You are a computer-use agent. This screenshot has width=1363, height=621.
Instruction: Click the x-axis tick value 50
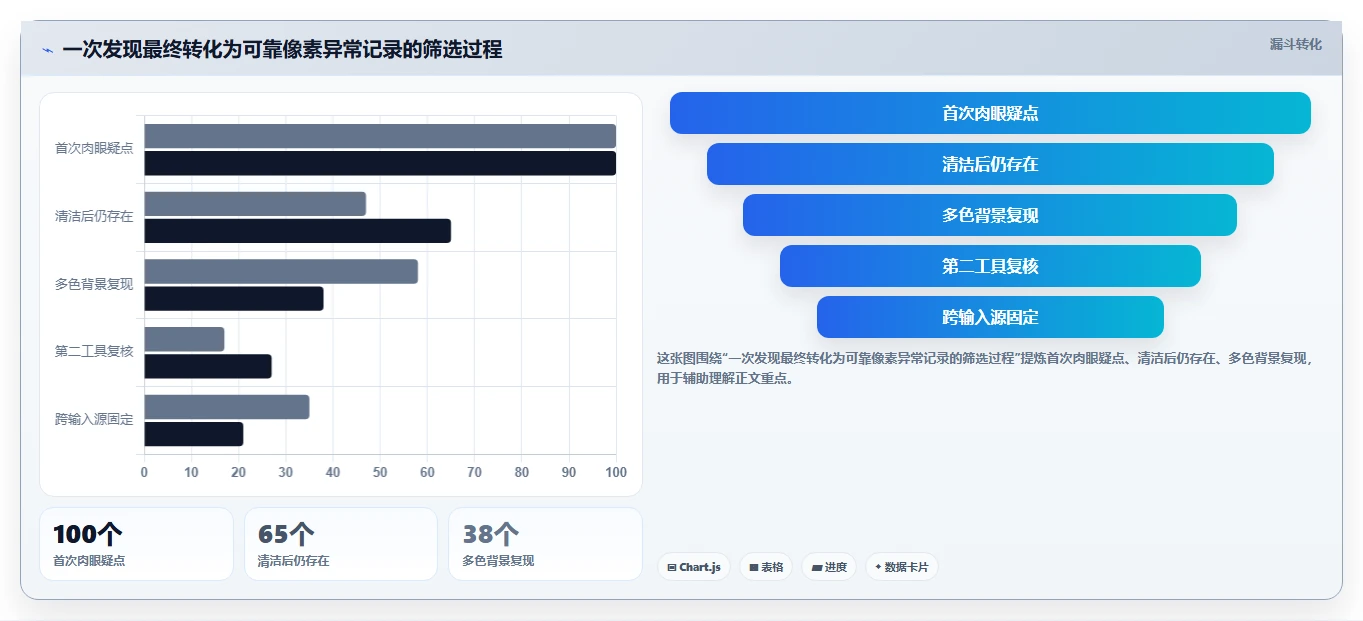[380, 472]
